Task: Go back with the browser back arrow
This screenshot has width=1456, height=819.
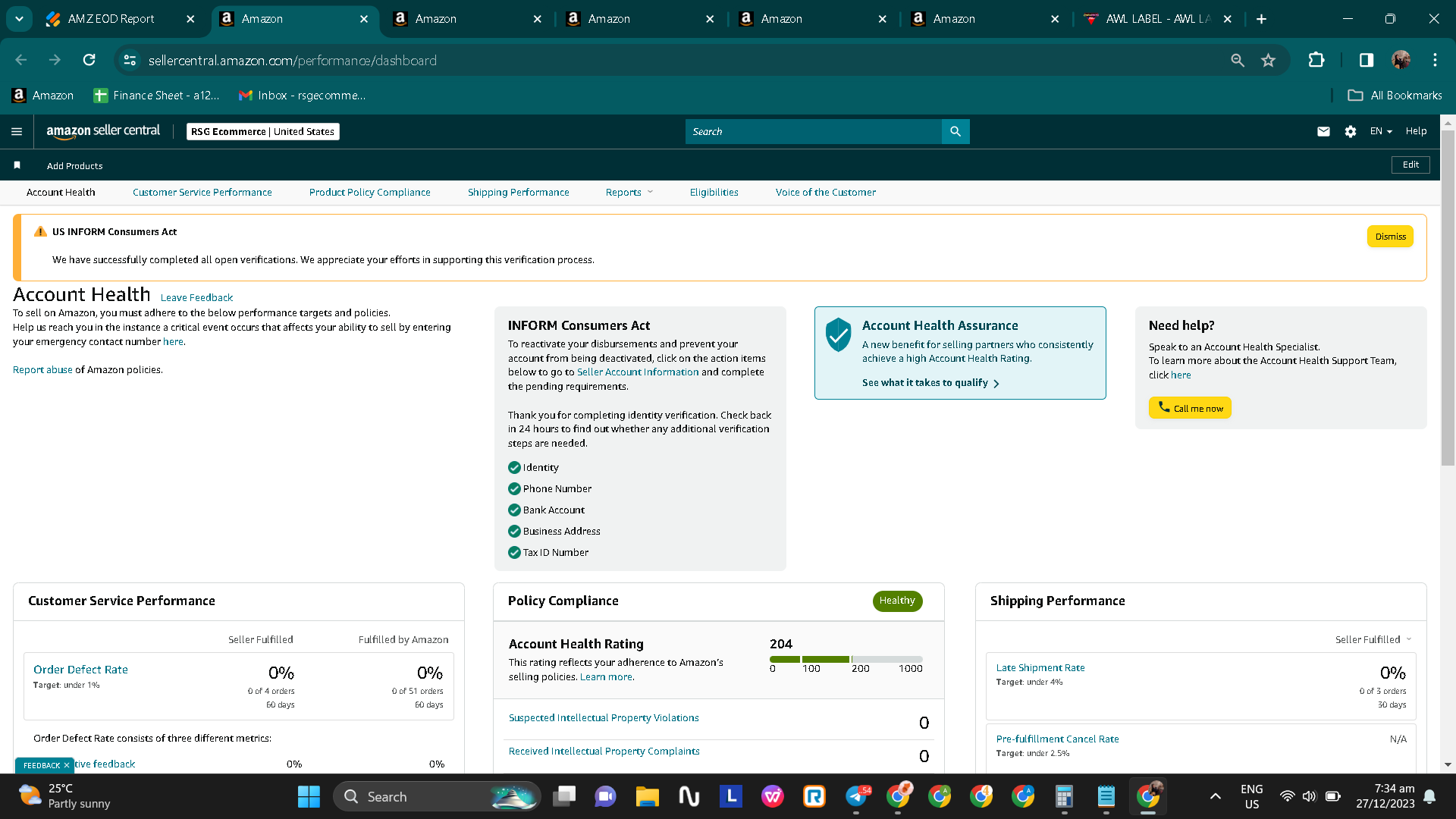Action: click(x=21, y=60)
